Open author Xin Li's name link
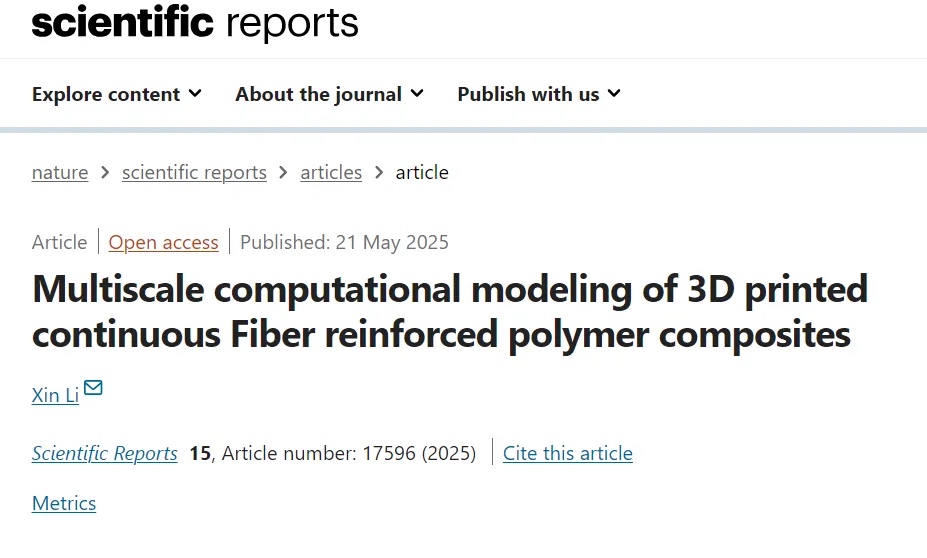927x558 pixels. coord(55,395)
